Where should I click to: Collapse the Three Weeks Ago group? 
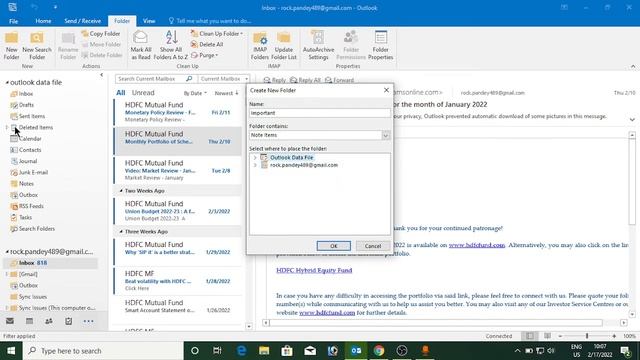click(121, 231)
